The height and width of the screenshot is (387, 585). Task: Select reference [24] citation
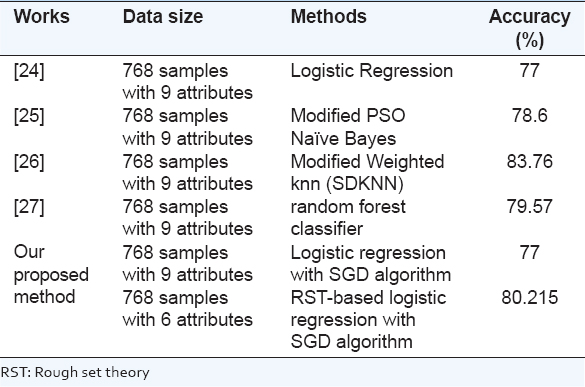29,71
